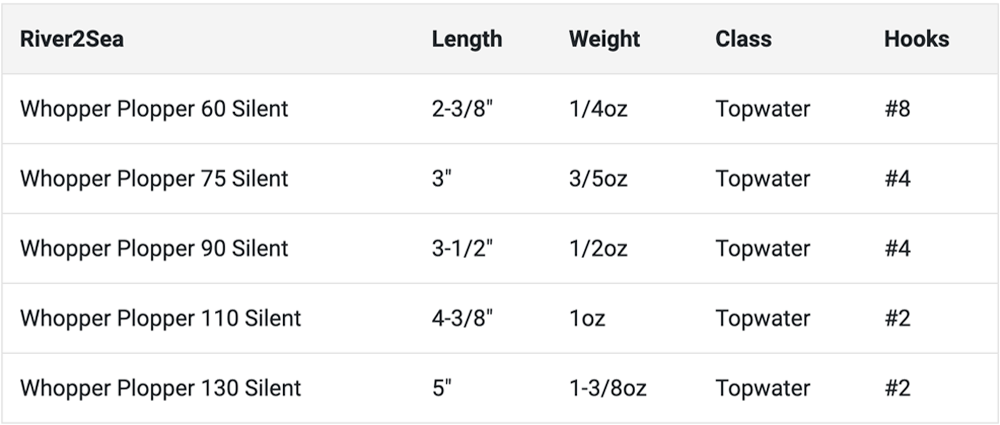Image resolution: width=1000 pixels, height=425 pixels.
Task: Select the 3-1/2" length cell
Action: [x=463, y=248]
